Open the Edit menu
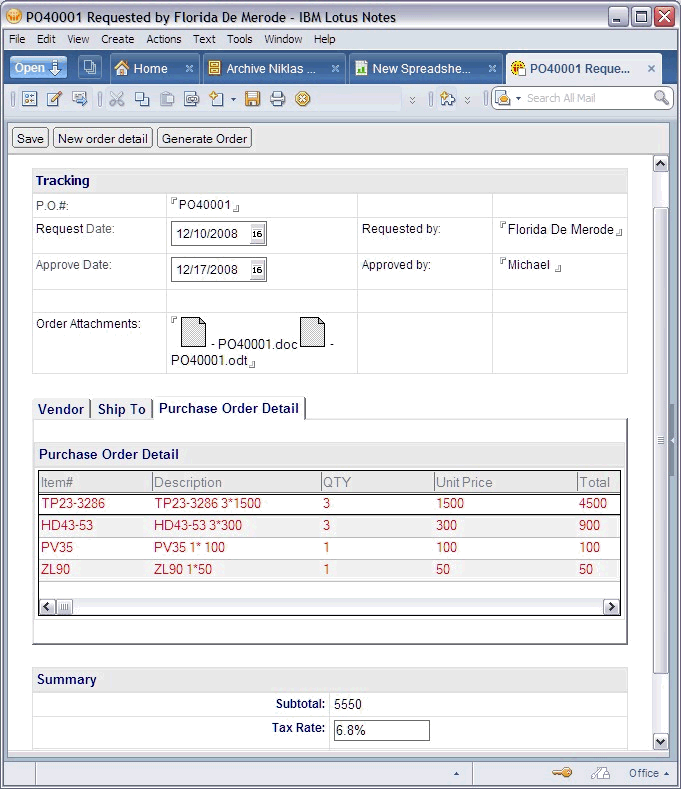Viewport: 681px width, 789px height. click(46, 39)
